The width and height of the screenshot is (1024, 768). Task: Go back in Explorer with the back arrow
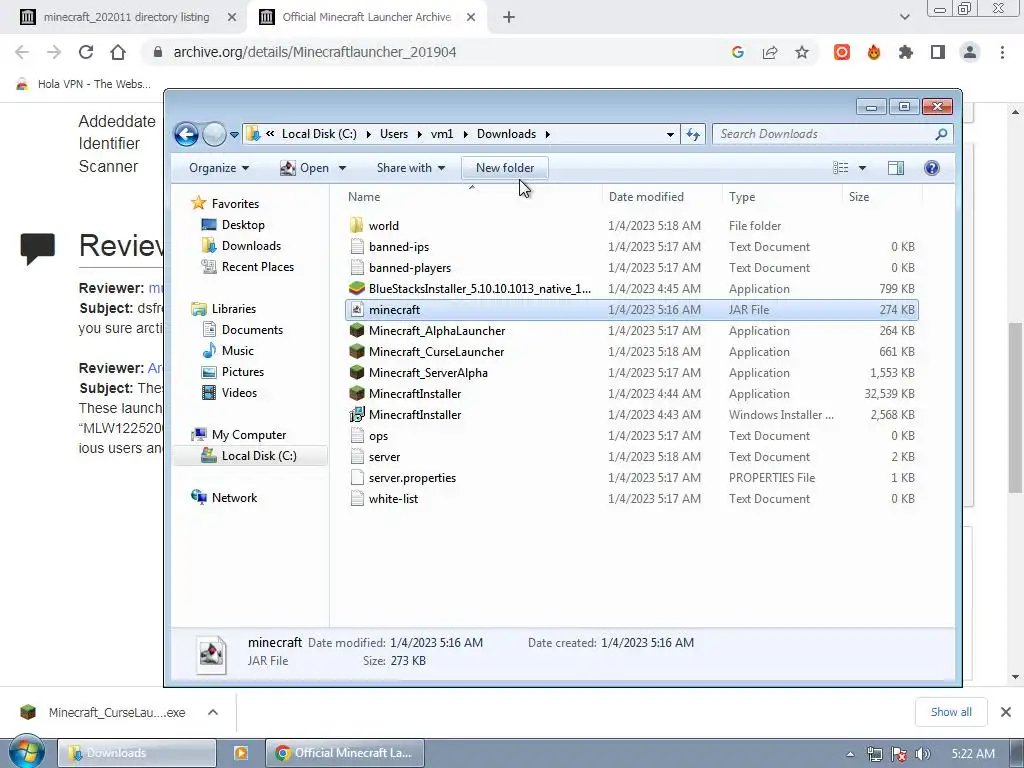click(186, 135)
